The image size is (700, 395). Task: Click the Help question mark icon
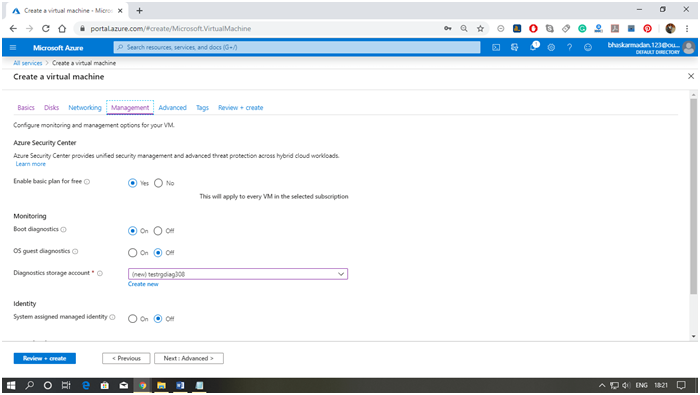(570, 47)
